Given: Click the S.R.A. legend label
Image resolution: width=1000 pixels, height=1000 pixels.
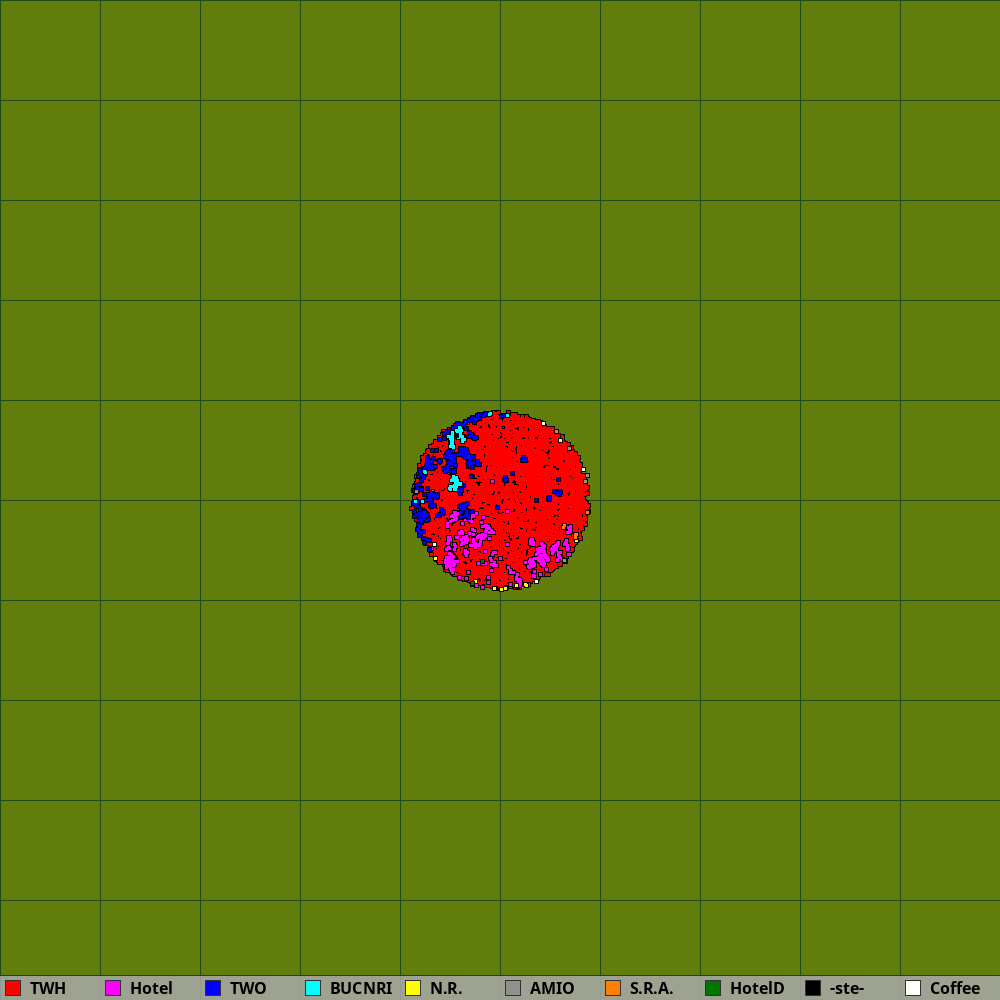Looking at the screenshot, I should tap(651, 988).
